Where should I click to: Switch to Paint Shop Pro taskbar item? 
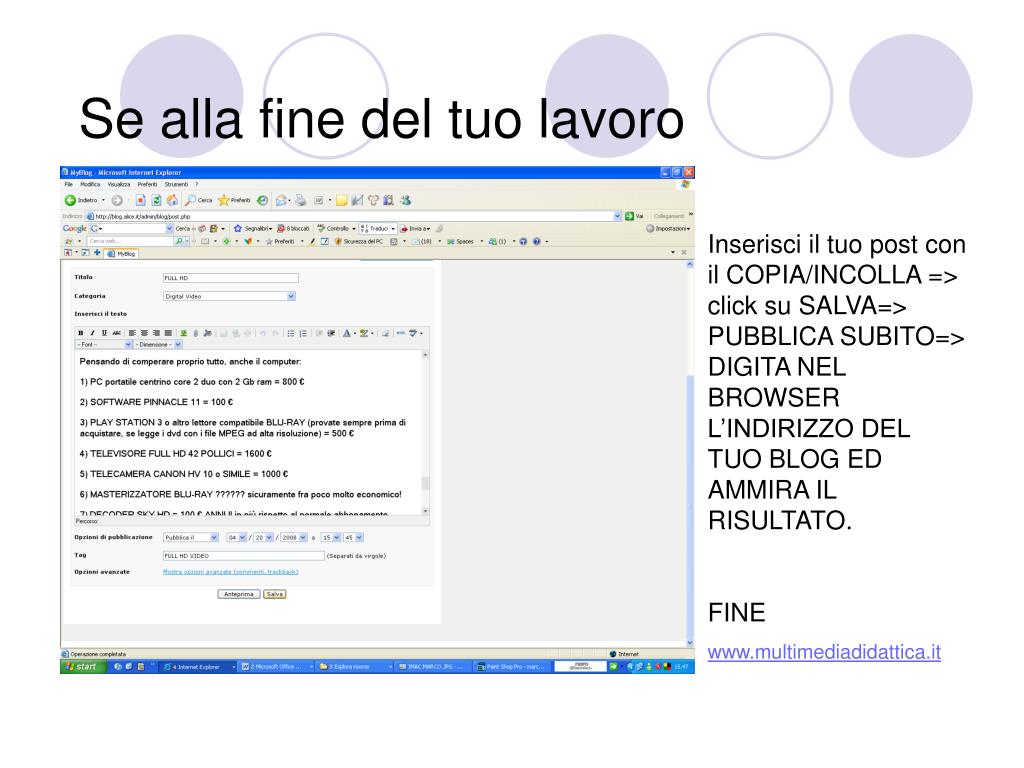513,667
